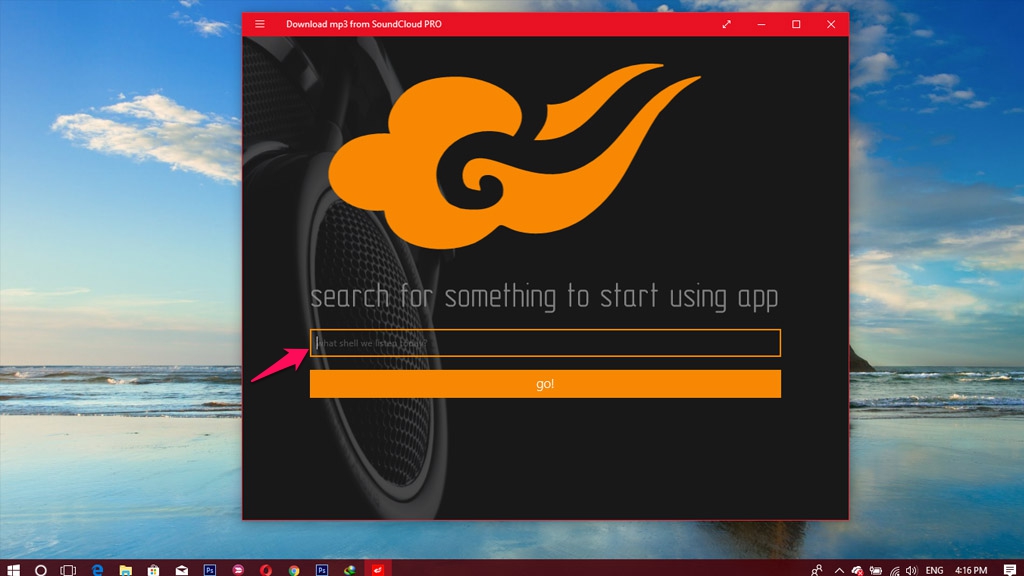Launch Google Chrome from the taskbar

click(x=294, y=570)
